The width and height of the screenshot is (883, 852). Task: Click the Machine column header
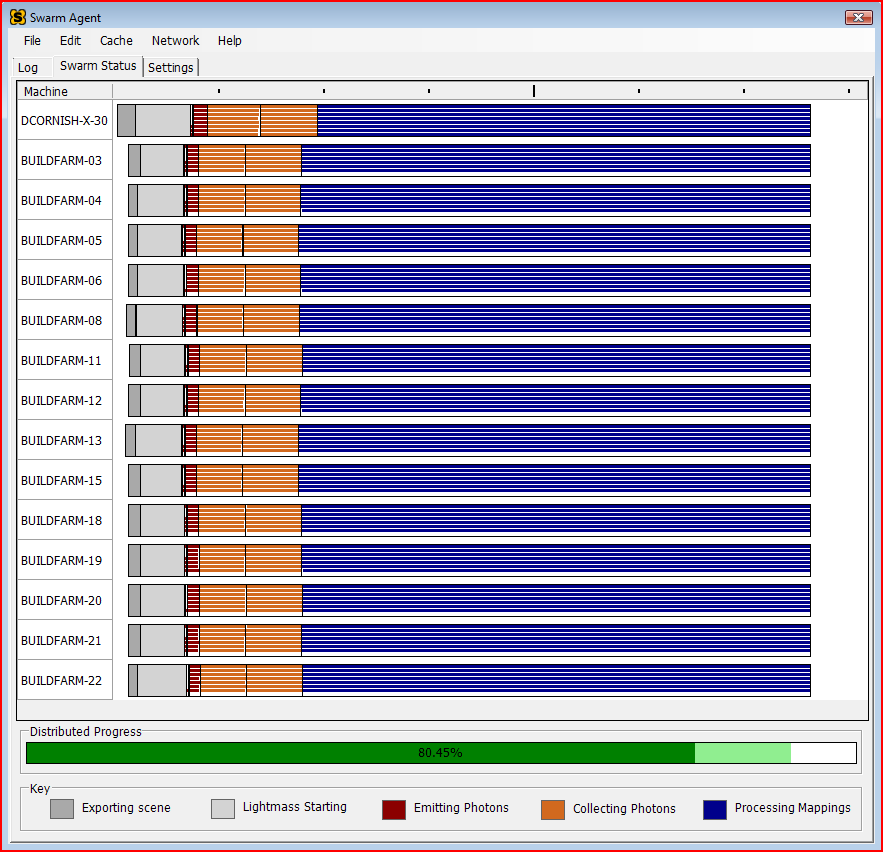click(x=65, y=91)
